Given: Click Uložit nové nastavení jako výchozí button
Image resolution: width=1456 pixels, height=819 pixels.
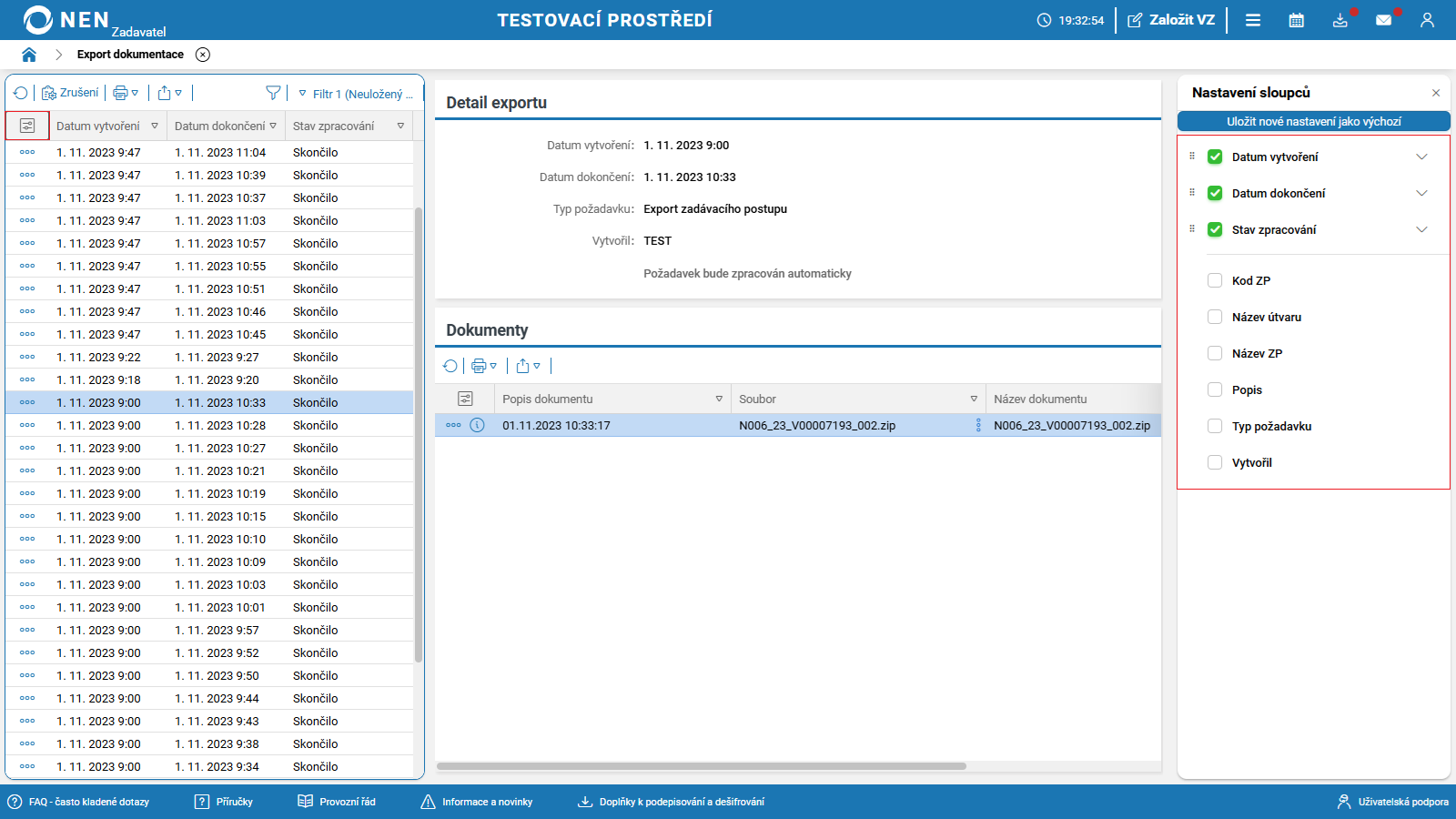Looking at the screenshot, I should [1313, 121].
